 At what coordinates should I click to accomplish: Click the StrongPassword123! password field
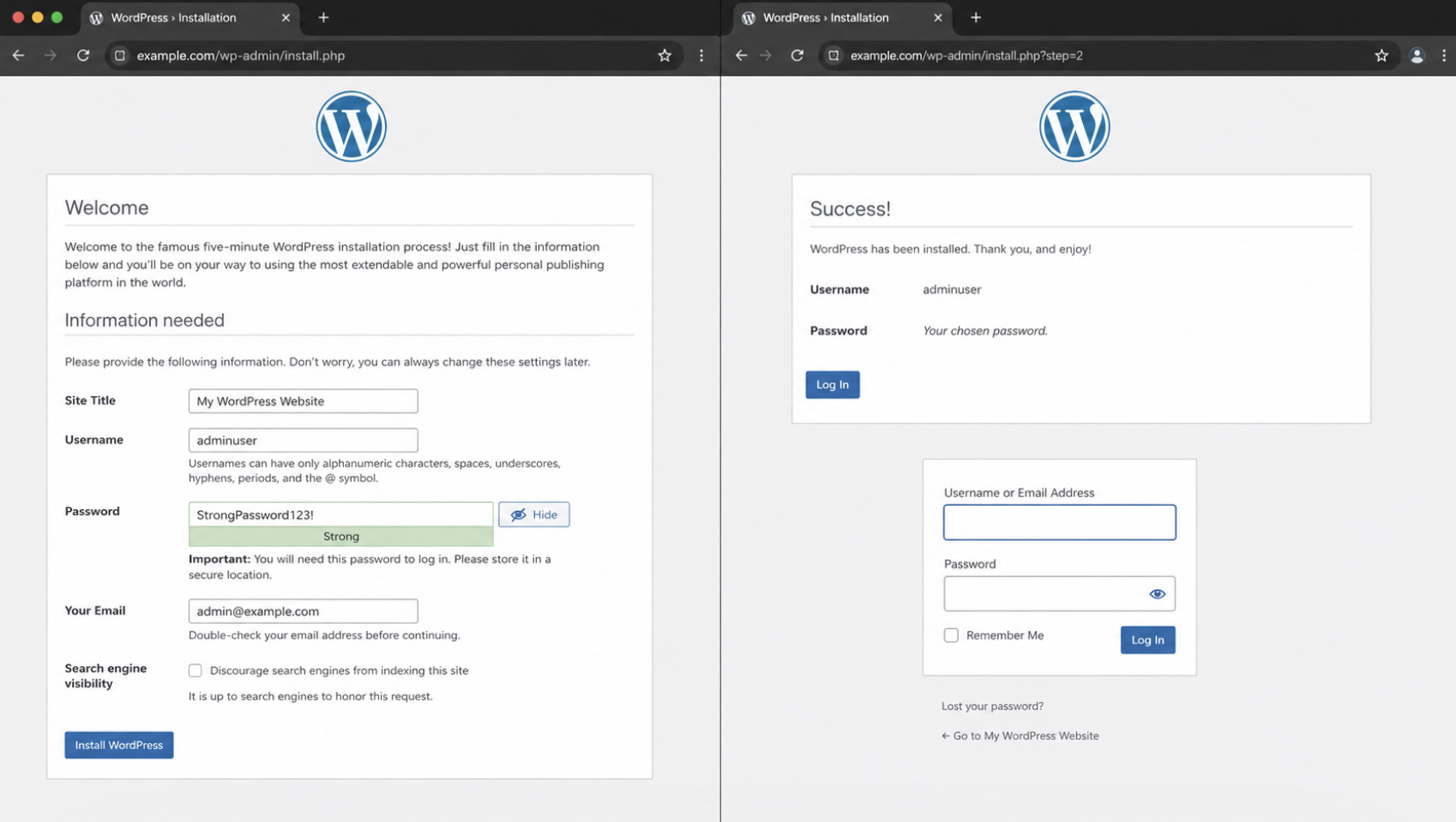tap(340, 514)
